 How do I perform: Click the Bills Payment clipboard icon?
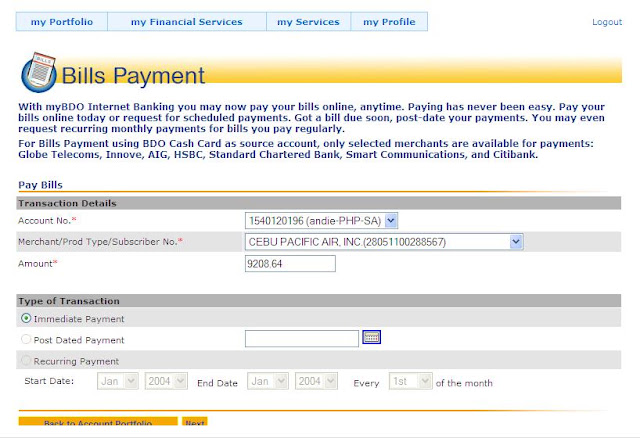(x=39, y=72)
